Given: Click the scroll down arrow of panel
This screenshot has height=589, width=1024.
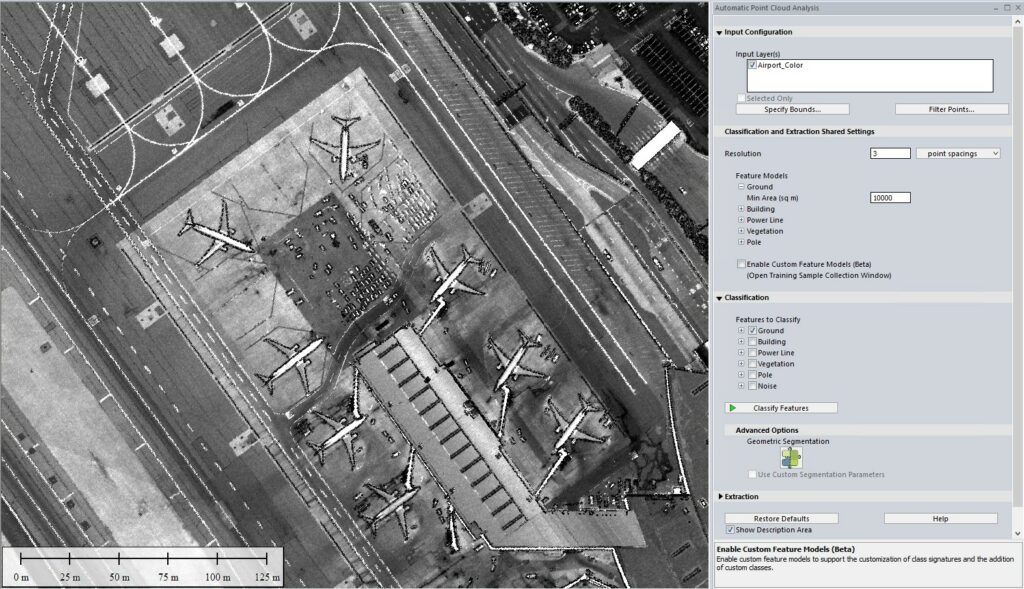Looking at the screenshot, I should point(1018,534).
